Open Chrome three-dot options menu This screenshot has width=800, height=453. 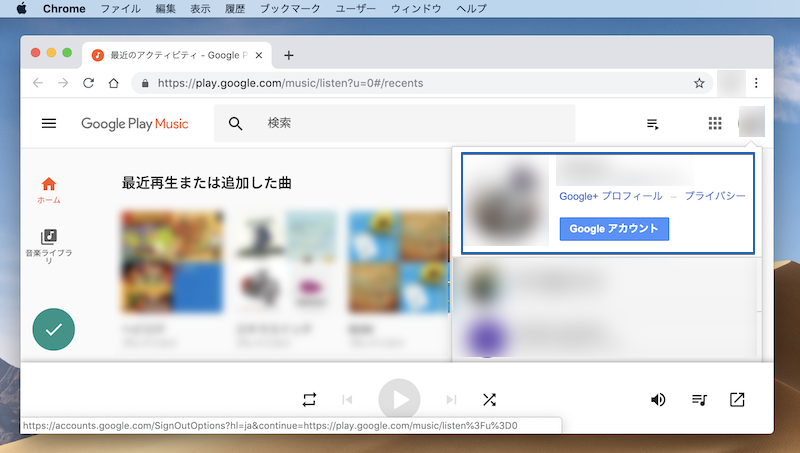click(757, 83)
